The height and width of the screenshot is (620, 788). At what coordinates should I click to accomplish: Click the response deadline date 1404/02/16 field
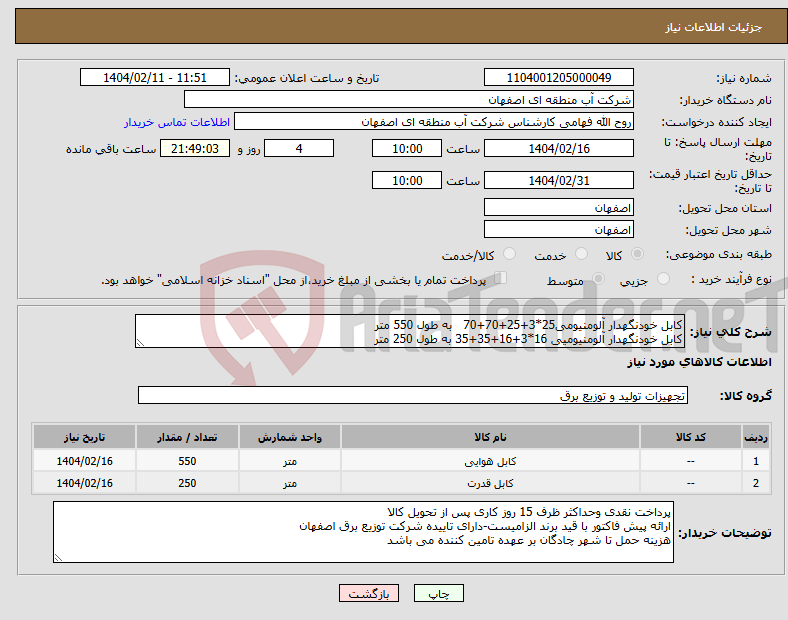coord(559,148)
